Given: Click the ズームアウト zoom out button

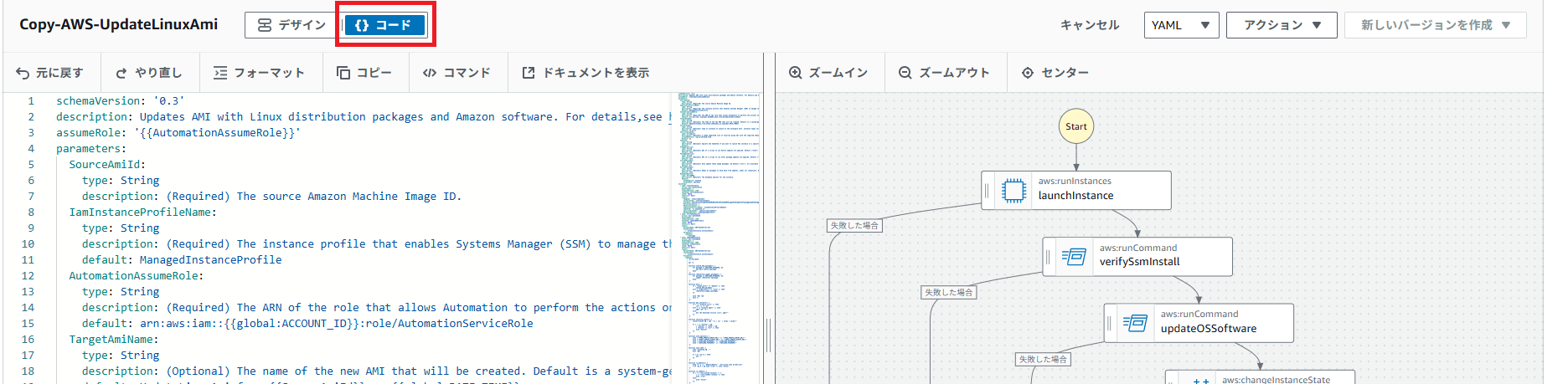Looking at the screenshot, I should click(944, 73).
